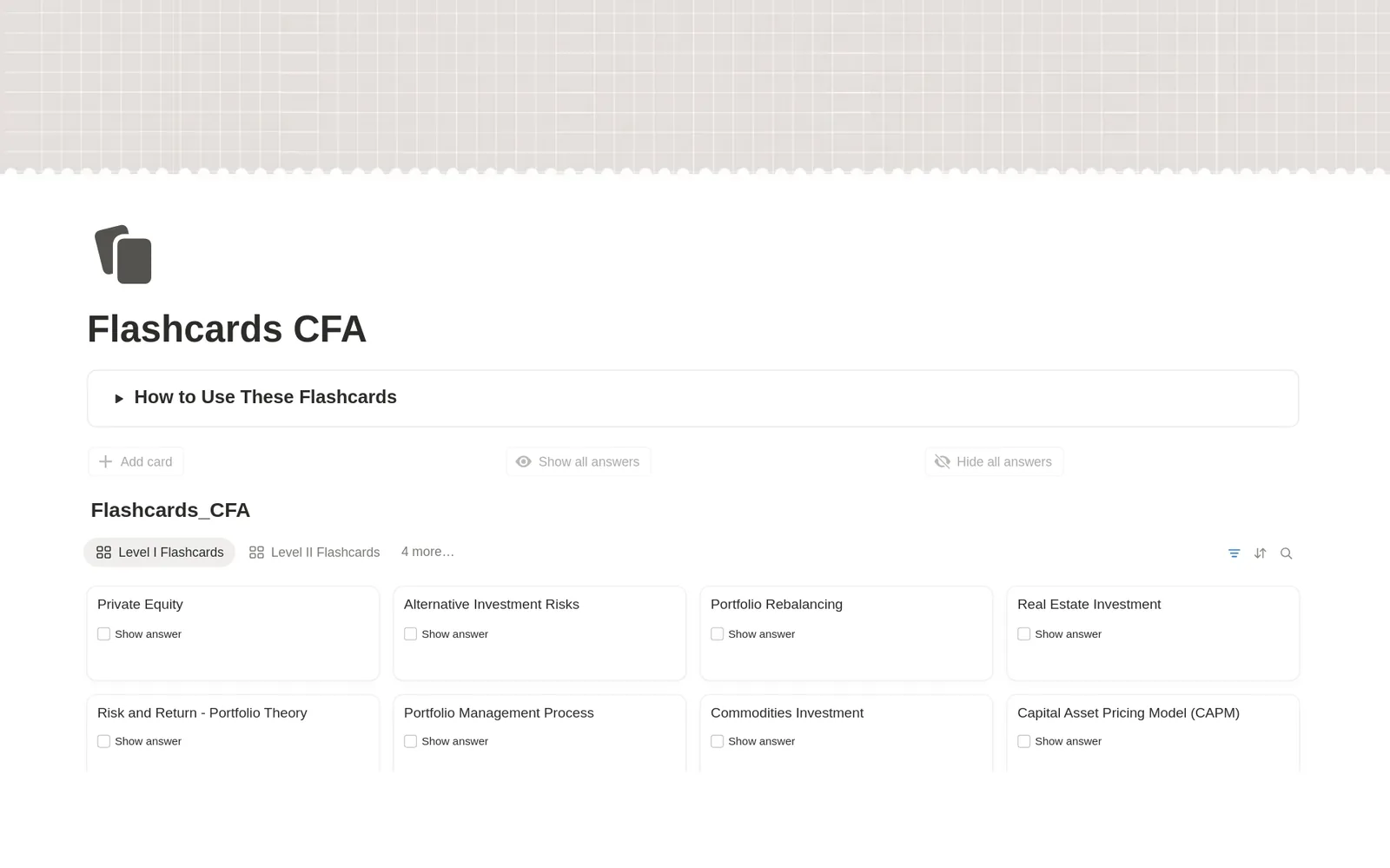Click the sort arrows icon
The image size is (1390, 868).
[1260, 553]
